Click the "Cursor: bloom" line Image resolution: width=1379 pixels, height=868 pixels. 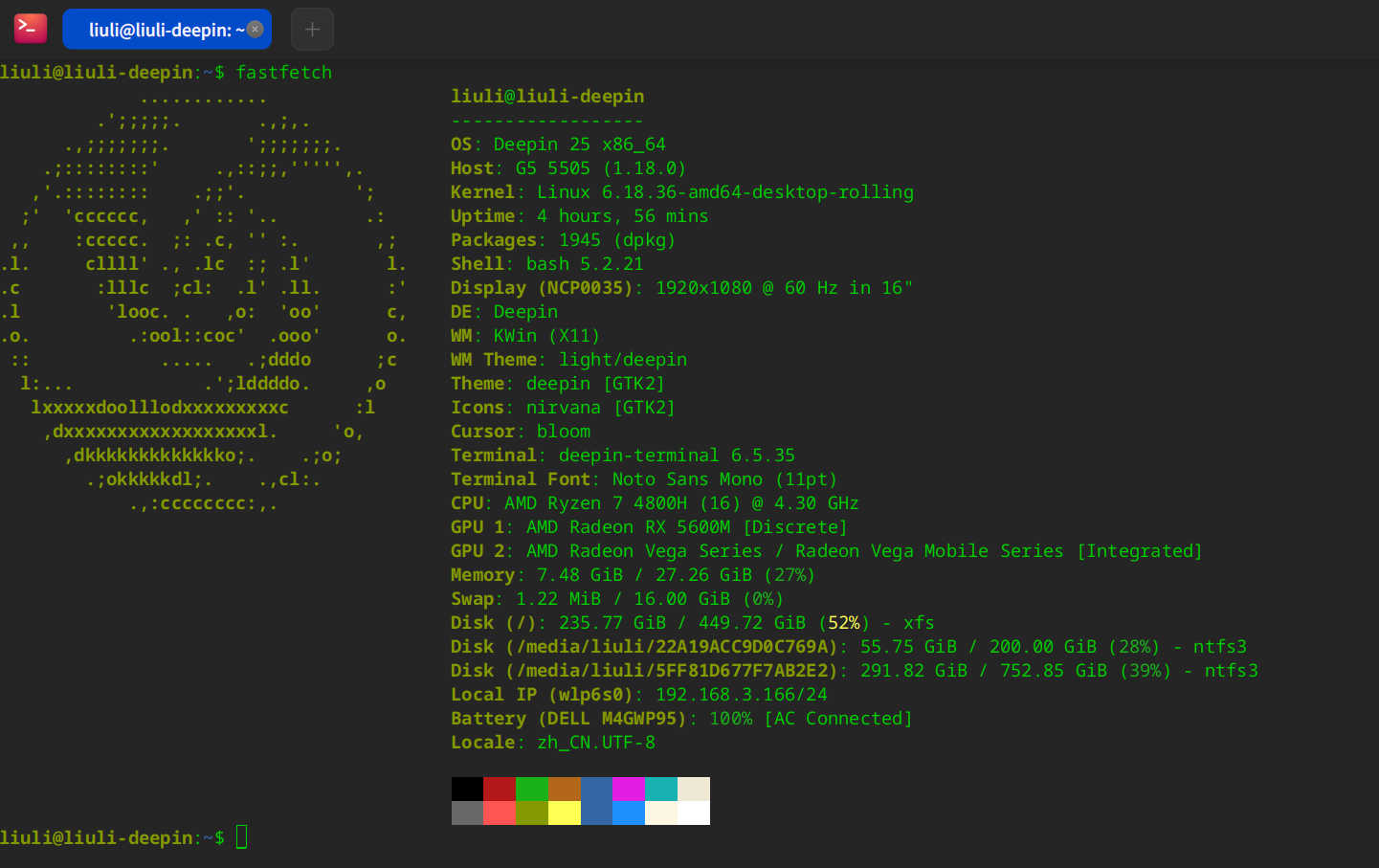(521, 432)
